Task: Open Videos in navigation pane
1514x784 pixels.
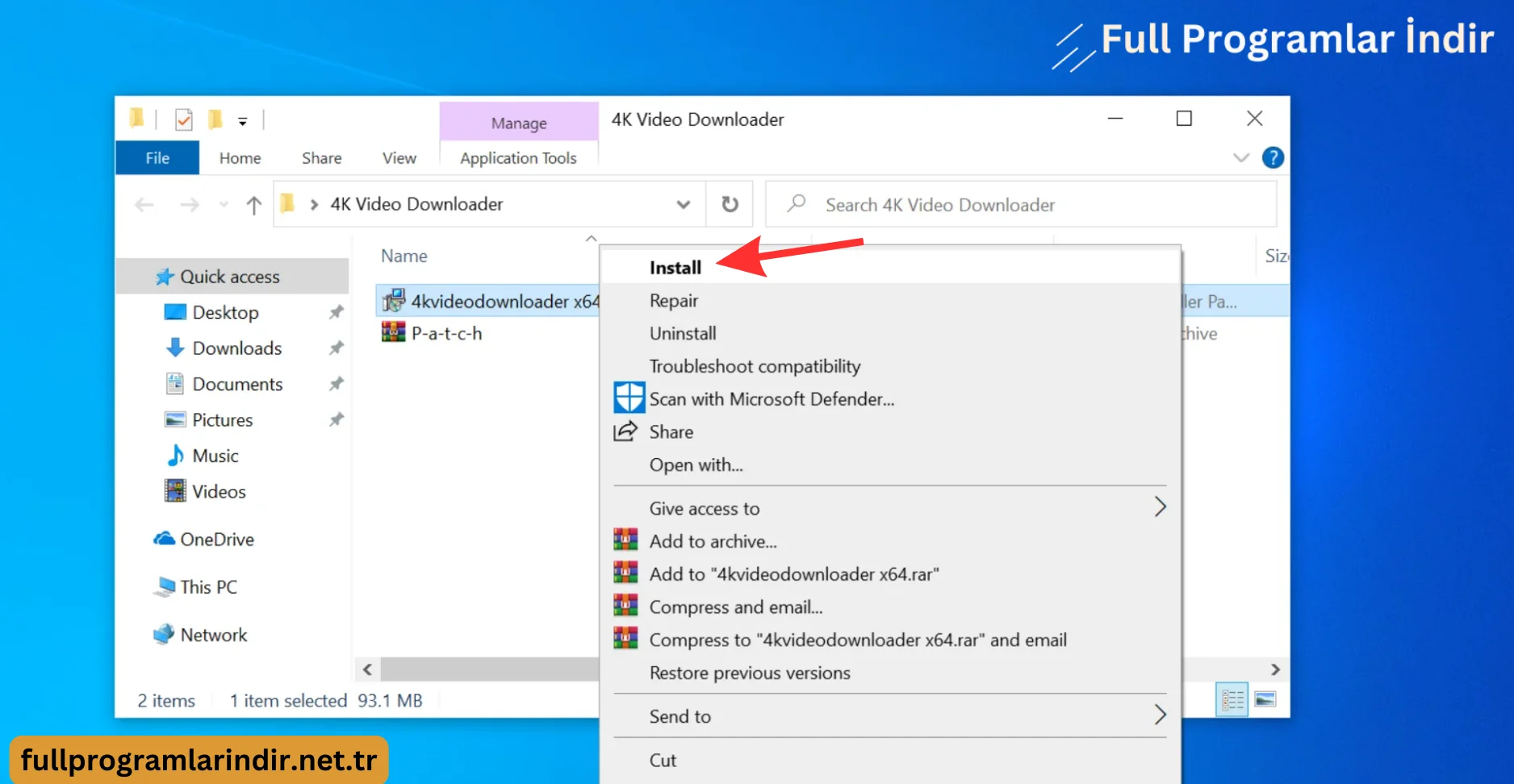Action: (x=218, y=491)
